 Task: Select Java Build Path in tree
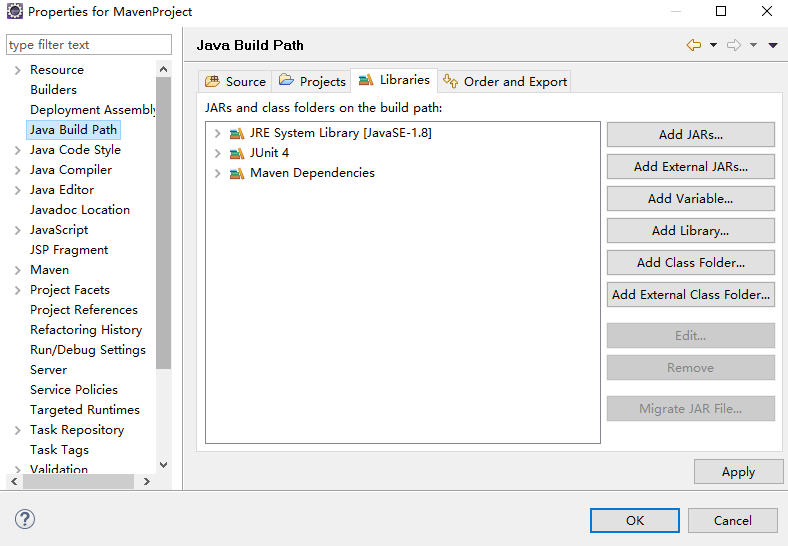tap(73, 130)
